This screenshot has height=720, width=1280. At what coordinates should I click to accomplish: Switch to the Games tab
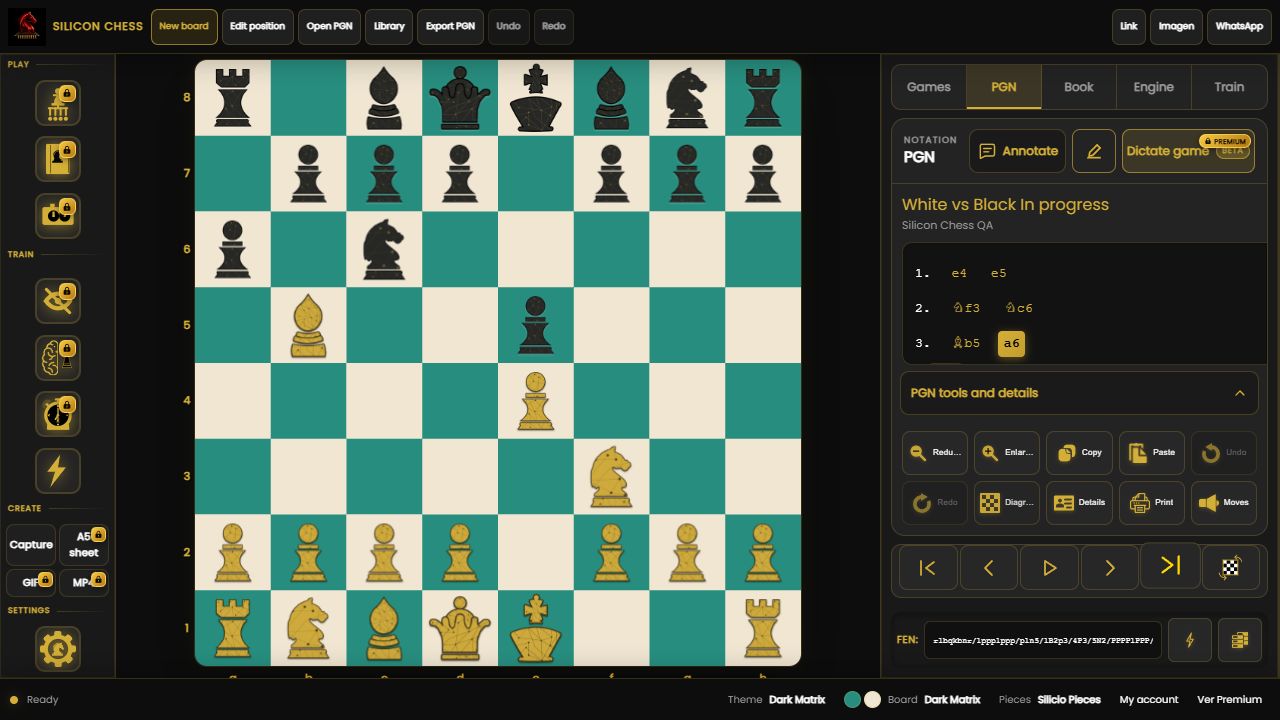[929, 87]
